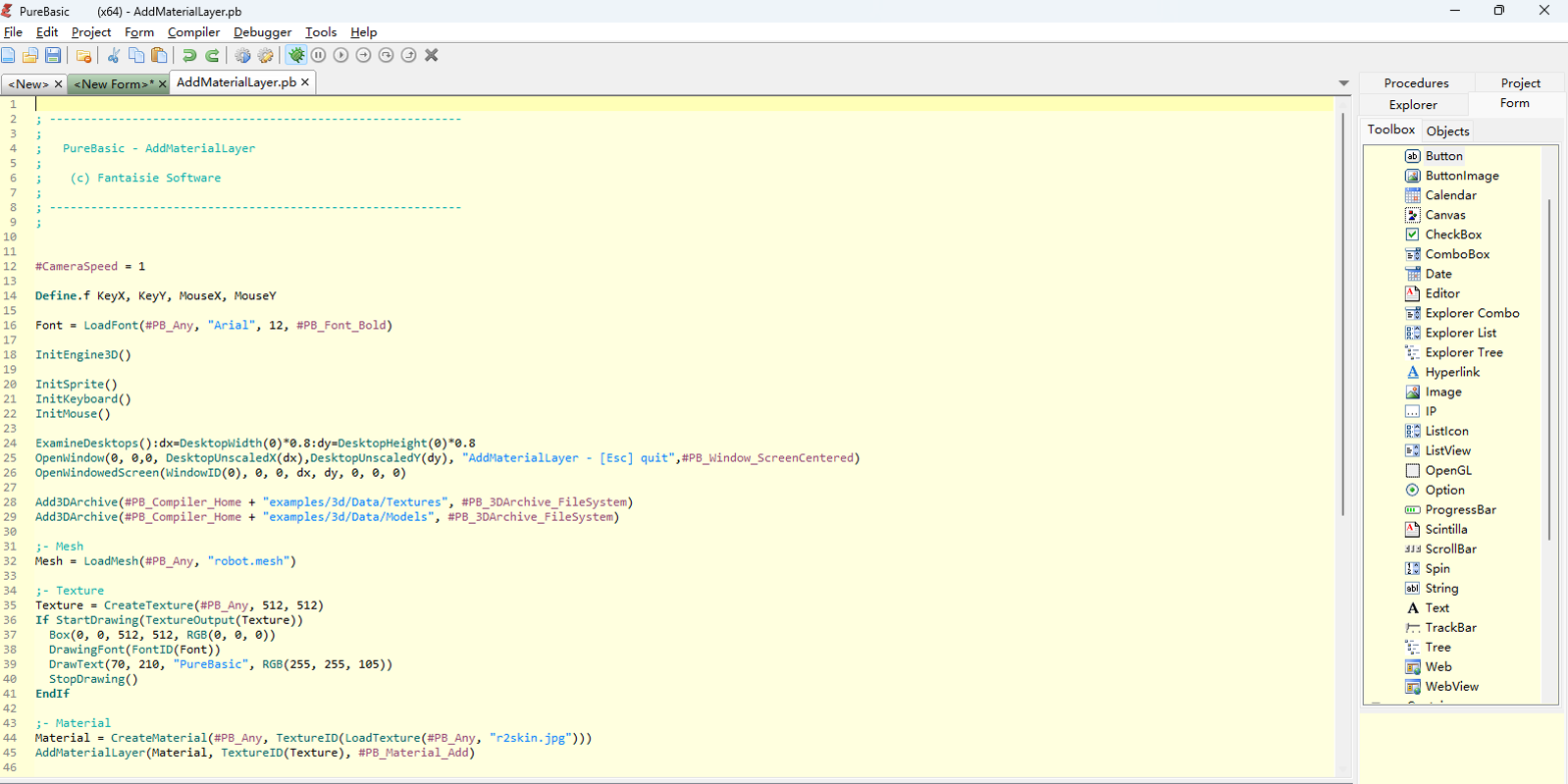Select the Button gadget in toolbox

(1443, 156)
